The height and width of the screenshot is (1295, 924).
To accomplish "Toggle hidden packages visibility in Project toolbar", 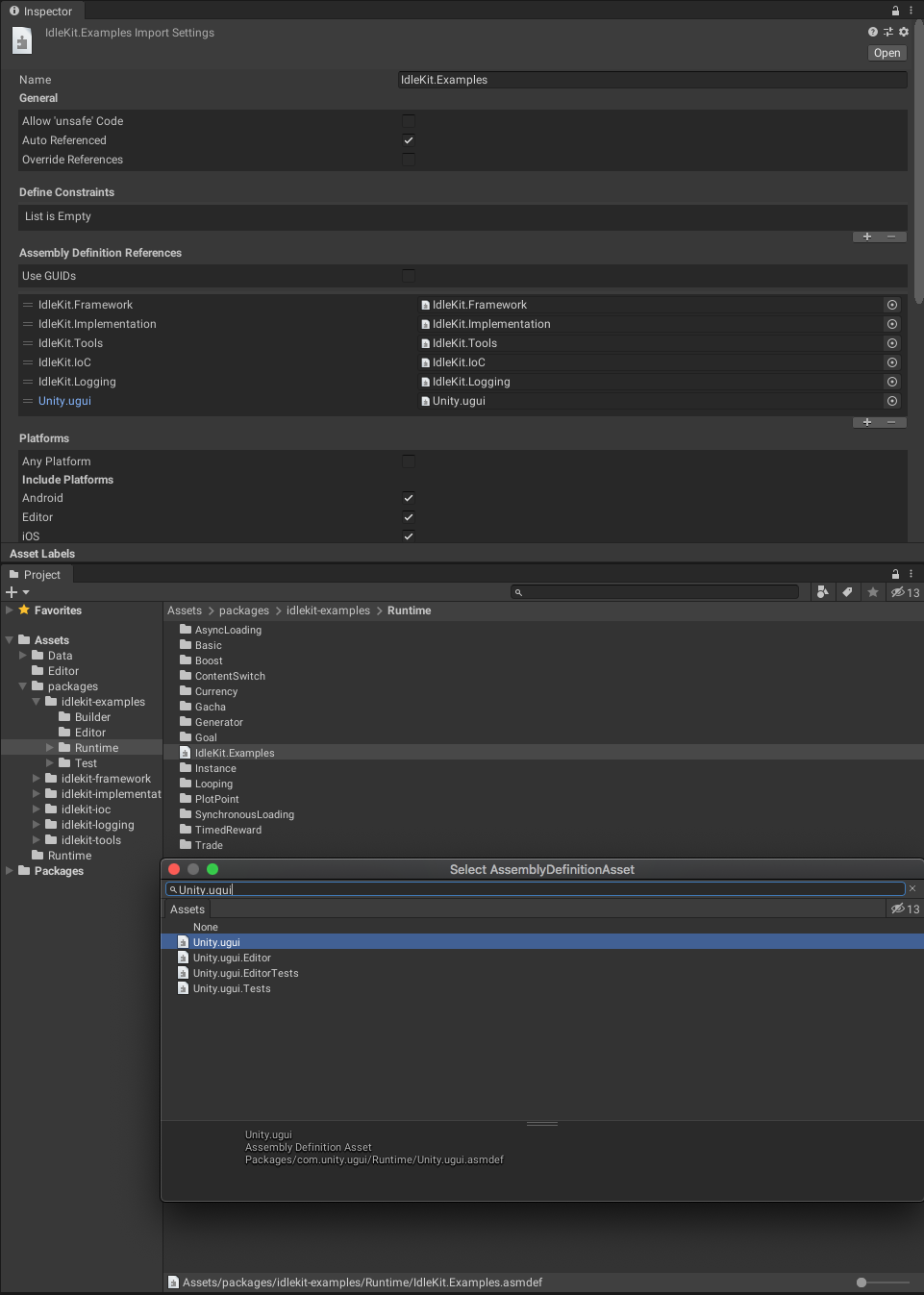I will (905, 592).
